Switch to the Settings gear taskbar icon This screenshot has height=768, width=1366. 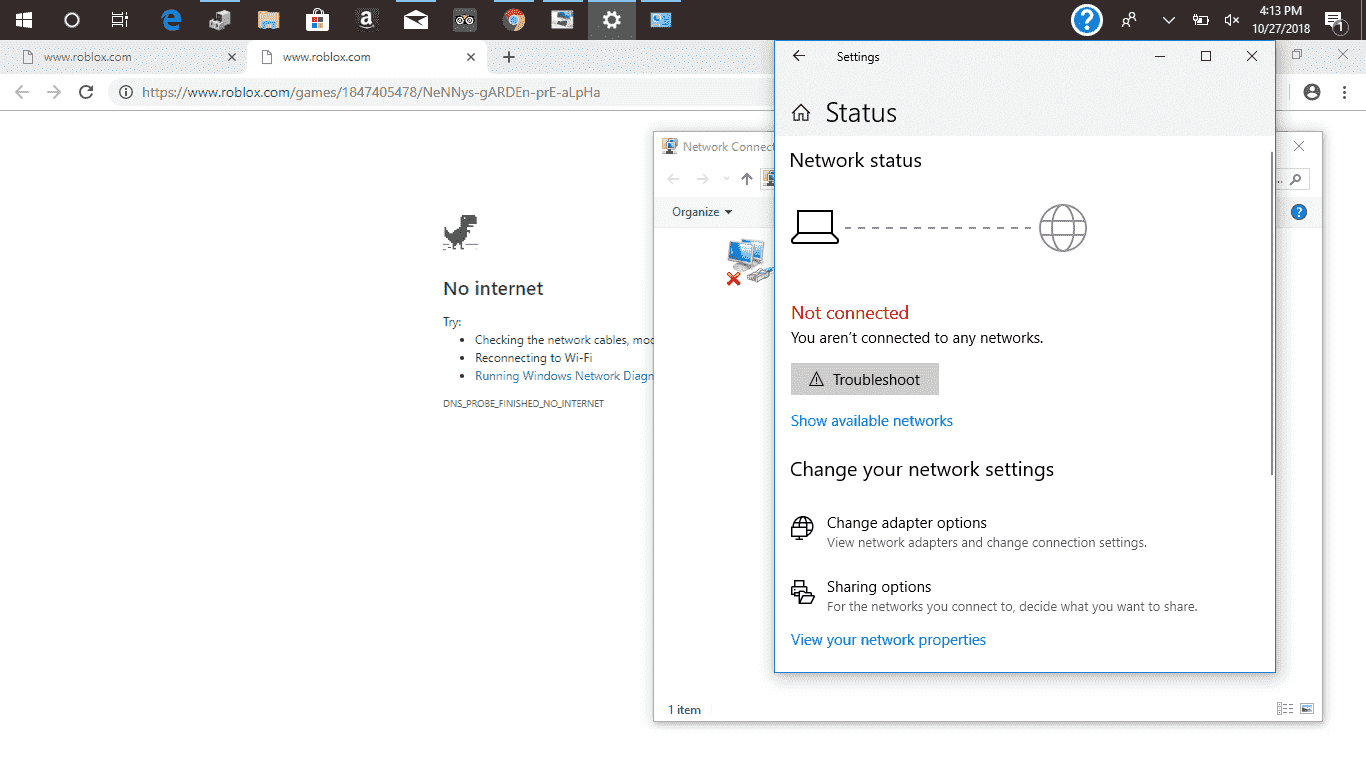pyautogui.click(x=611, y=19)
